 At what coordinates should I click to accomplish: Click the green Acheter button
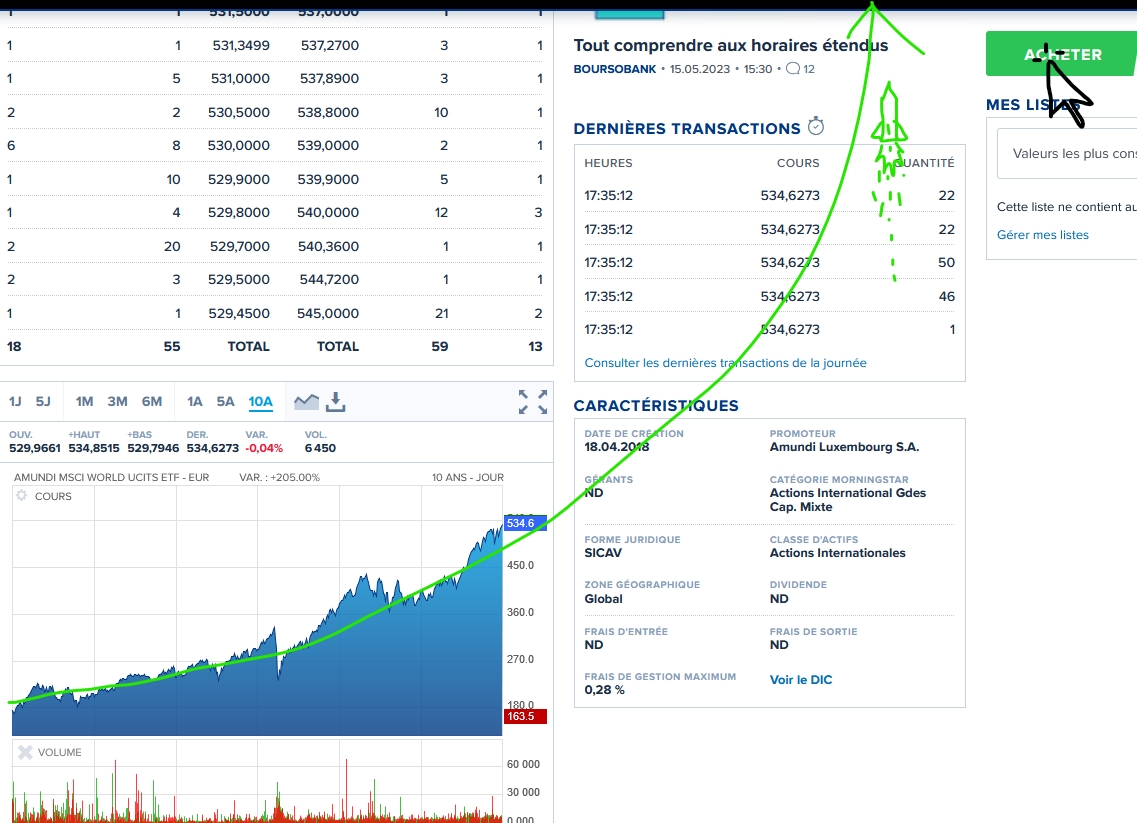[x=1061, y=54]
